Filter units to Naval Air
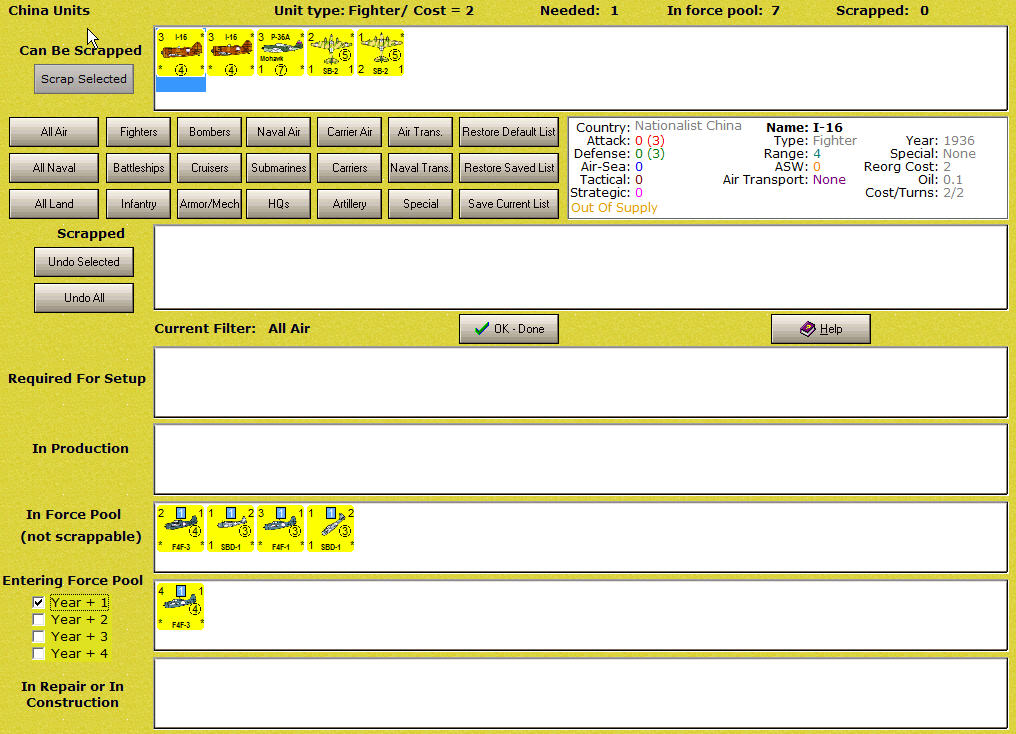The height and width of the screenshot is (734, 1016). 279,132
